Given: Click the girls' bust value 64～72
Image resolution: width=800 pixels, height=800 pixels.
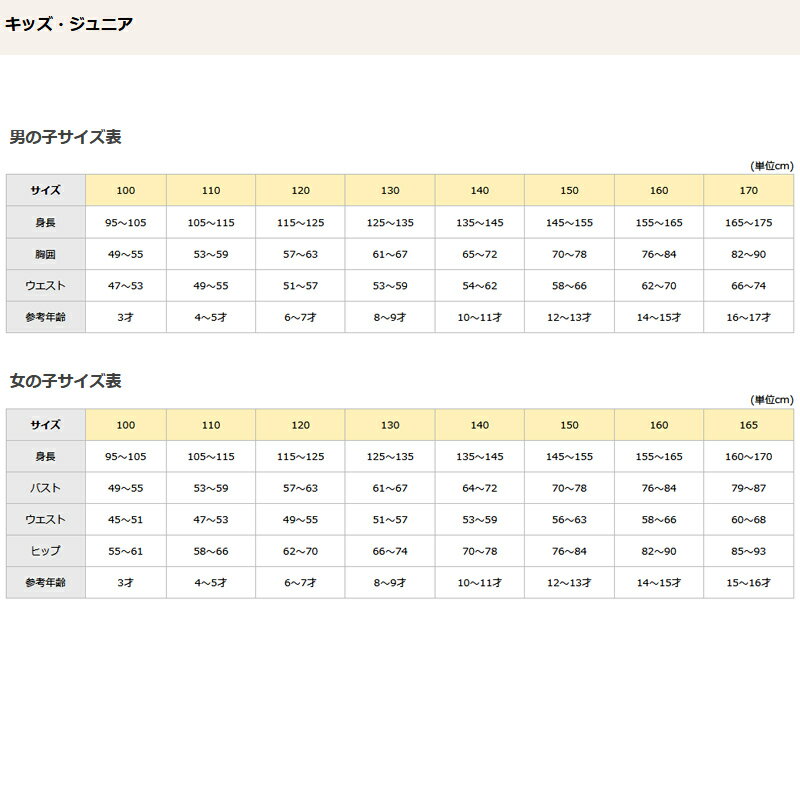Looking at the screenshot, I should [479, 488].
